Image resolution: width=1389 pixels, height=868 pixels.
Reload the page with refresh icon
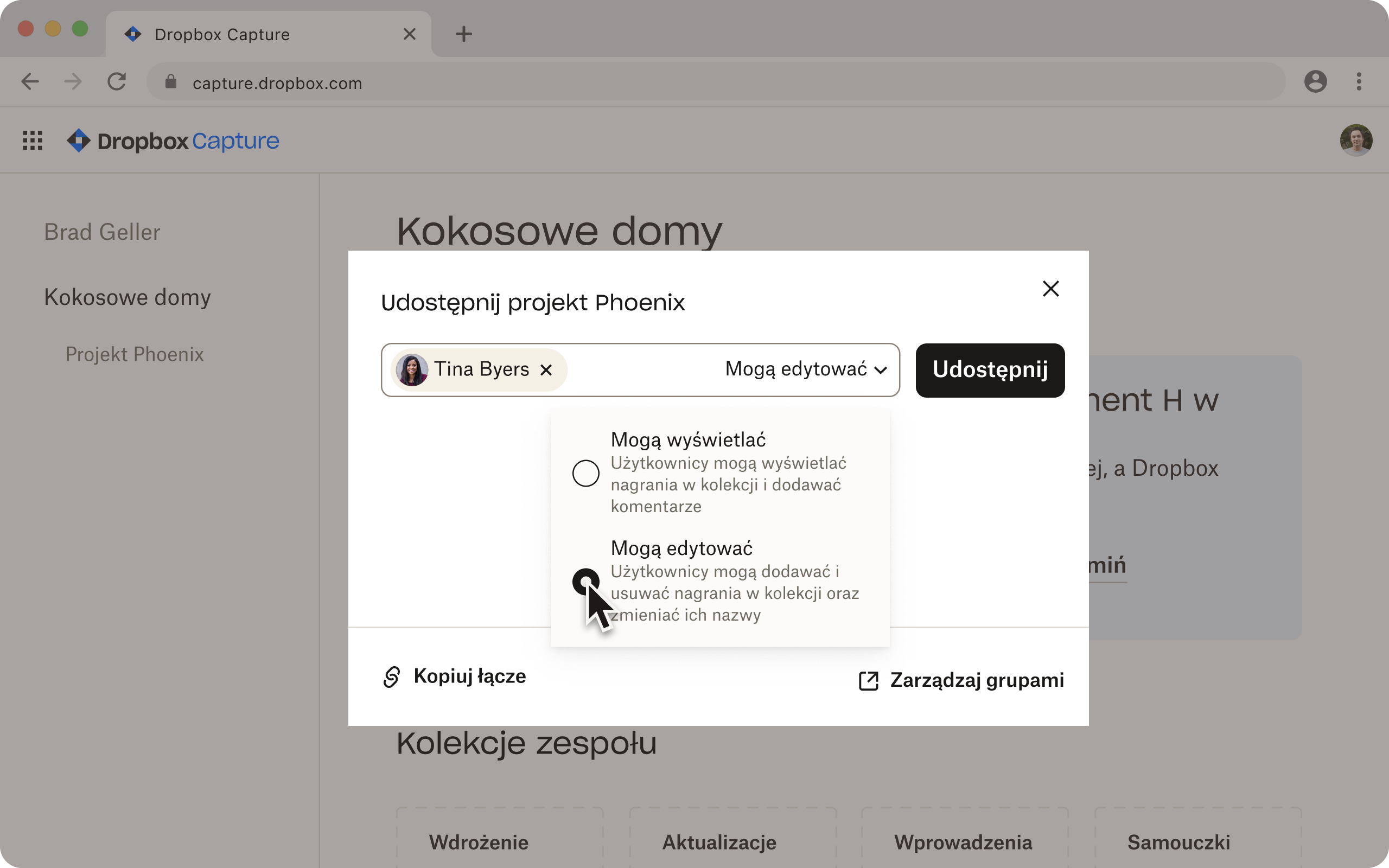pos(117,81)
